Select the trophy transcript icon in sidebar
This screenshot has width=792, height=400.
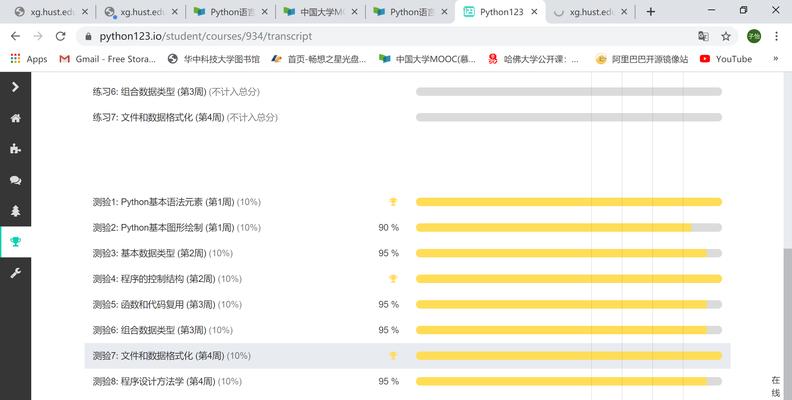tap(15, 242)
